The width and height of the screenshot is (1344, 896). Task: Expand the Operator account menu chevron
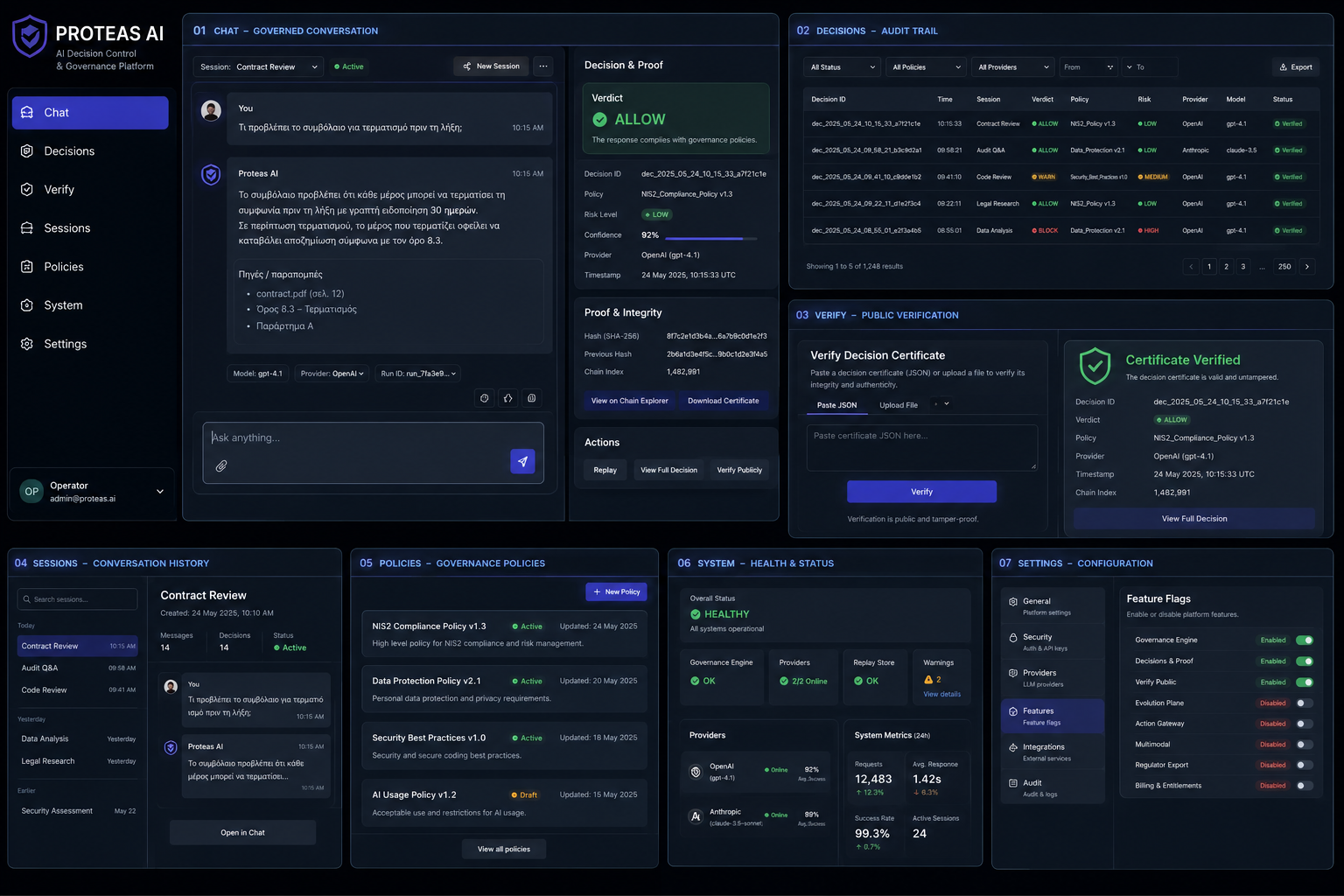point(160,492)
